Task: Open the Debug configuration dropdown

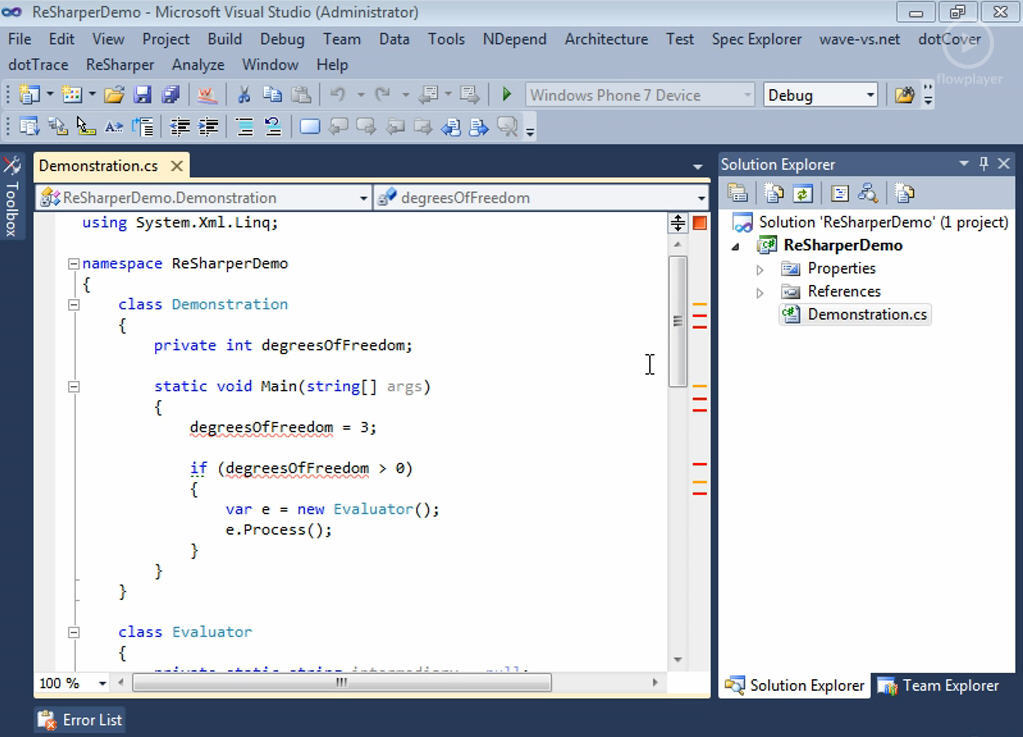Action: (x=870, y=95)
